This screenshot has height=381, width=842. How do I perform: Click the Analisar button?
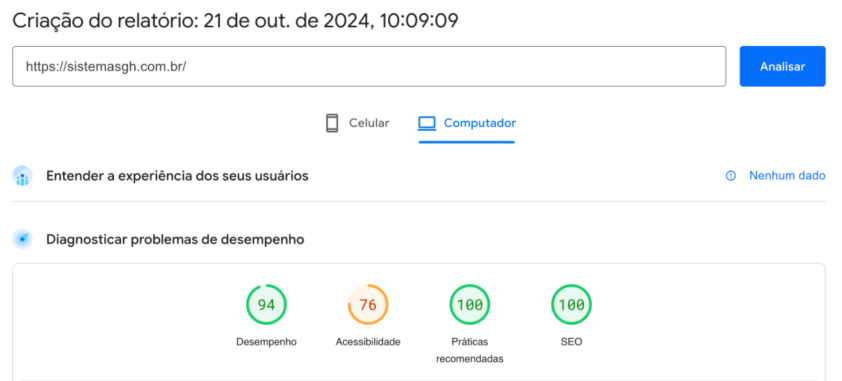tap(782, 67)
